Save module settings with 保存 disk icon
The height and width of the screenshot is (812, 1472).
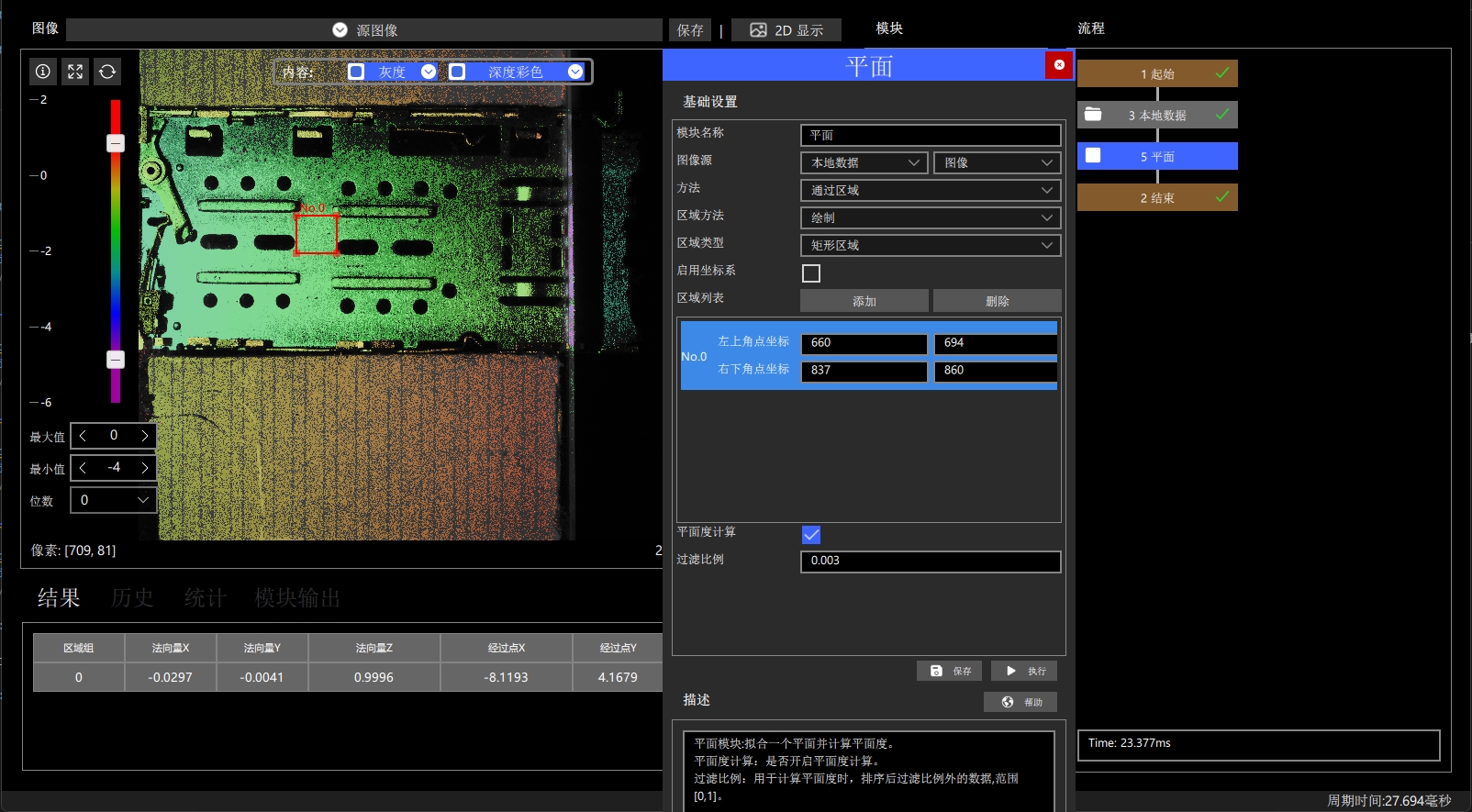point(949,671)
